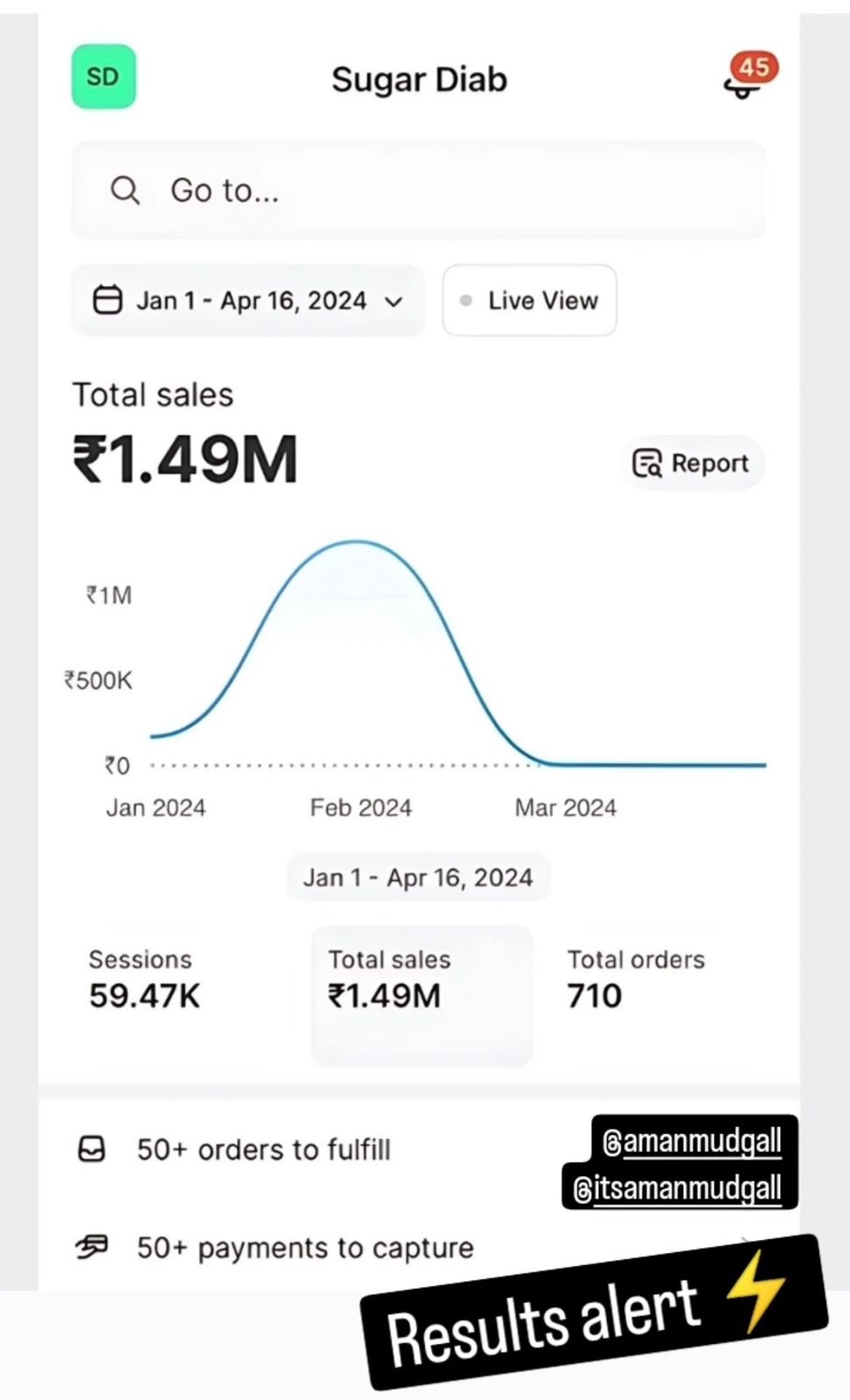Select the Total orders 710 metric
This screenshot has width=850, height=1400.
[x=636, y=980]
